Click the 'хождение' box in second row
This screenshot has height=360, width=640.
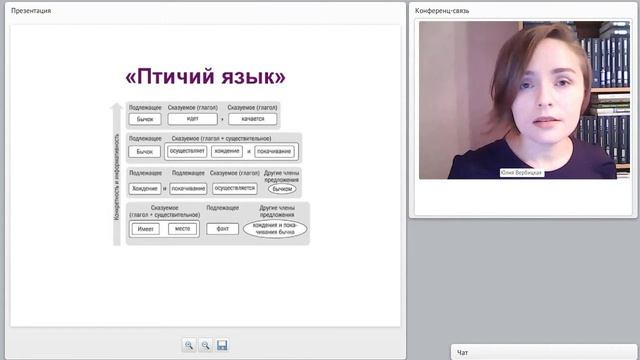(x=227, y=151)
